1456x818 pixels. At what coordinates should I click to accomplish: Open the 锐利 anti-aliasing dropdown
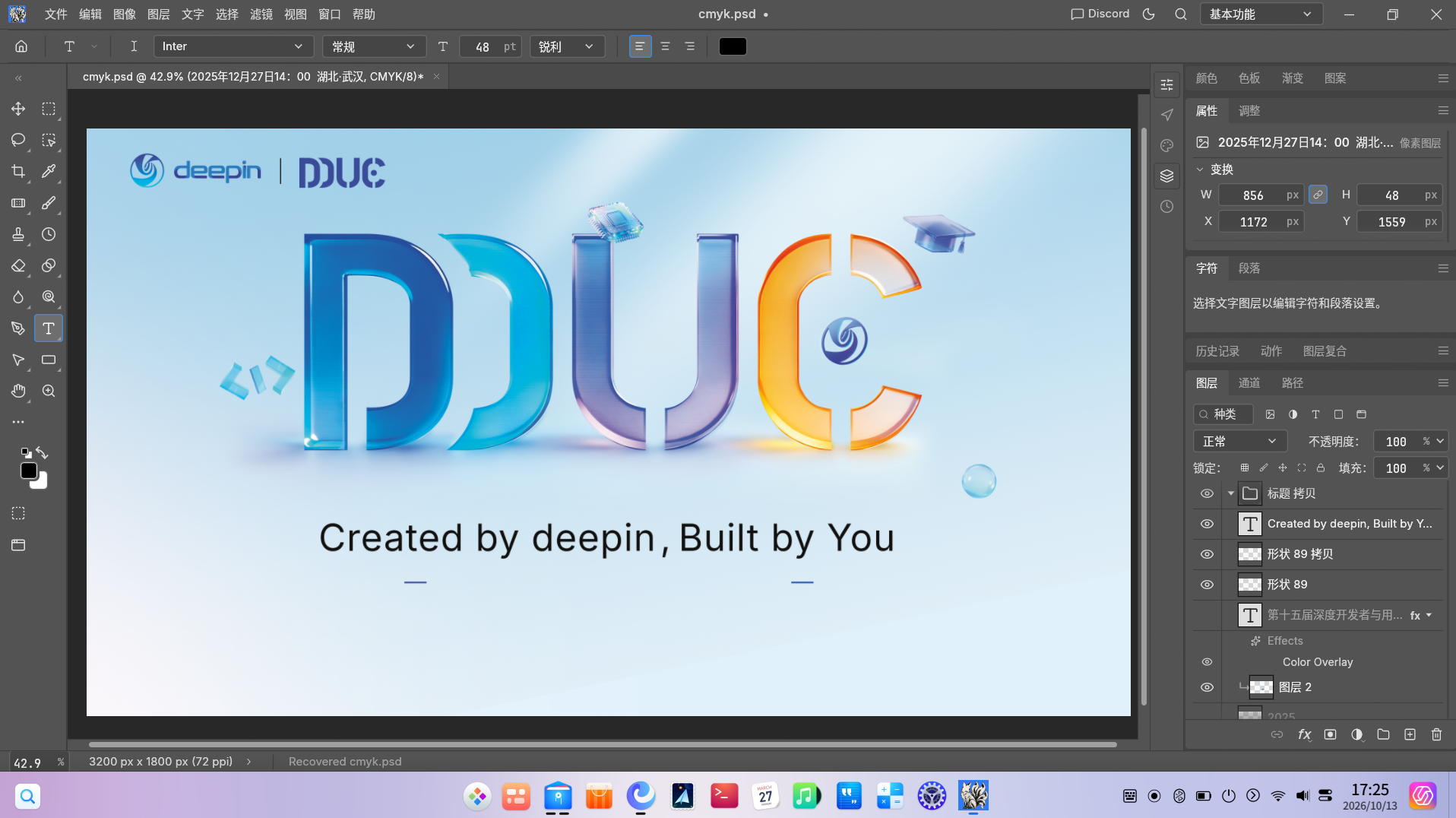pos(567,46)
